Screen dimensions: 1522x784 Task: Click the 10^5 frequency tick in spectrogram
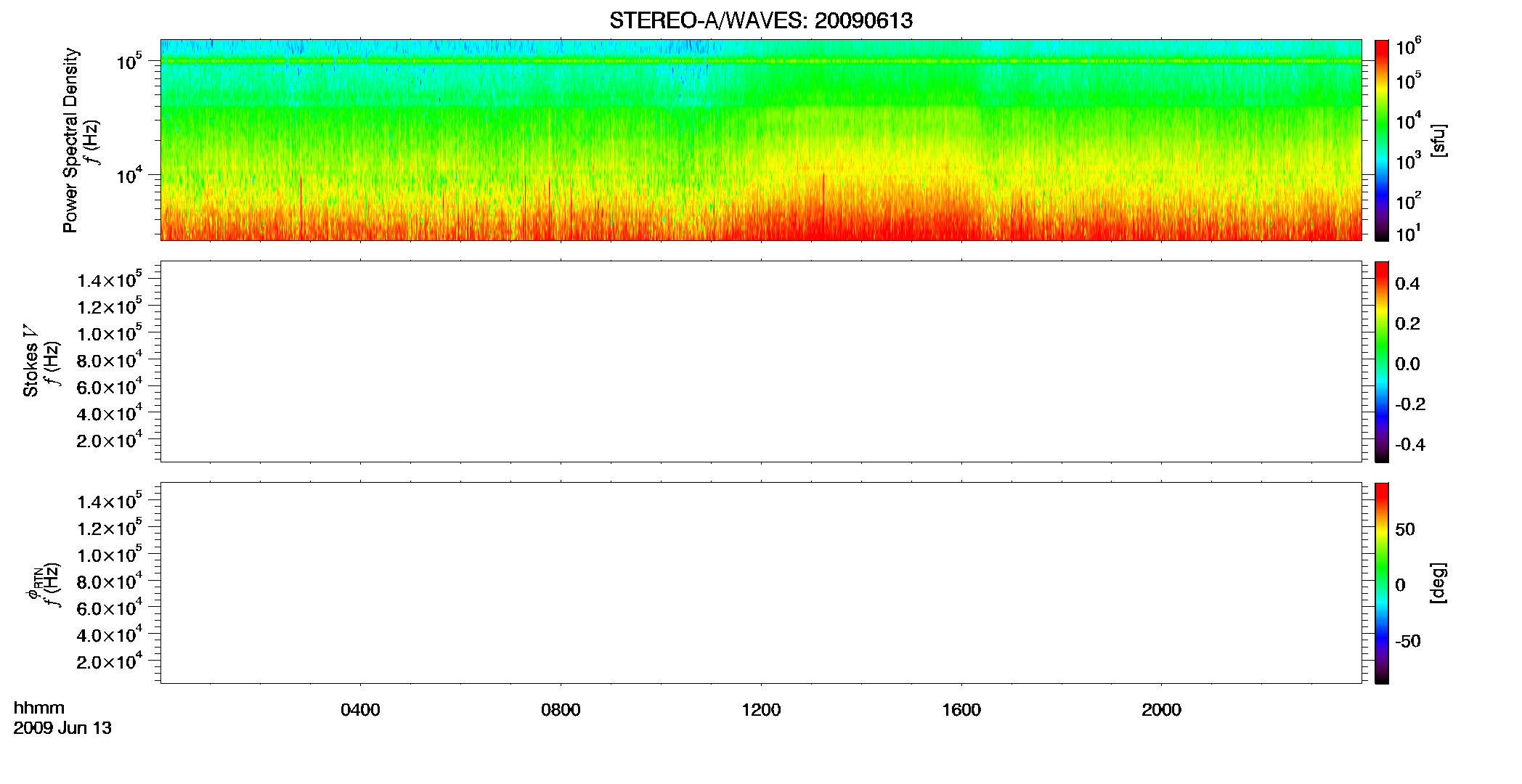coord(129,62)
